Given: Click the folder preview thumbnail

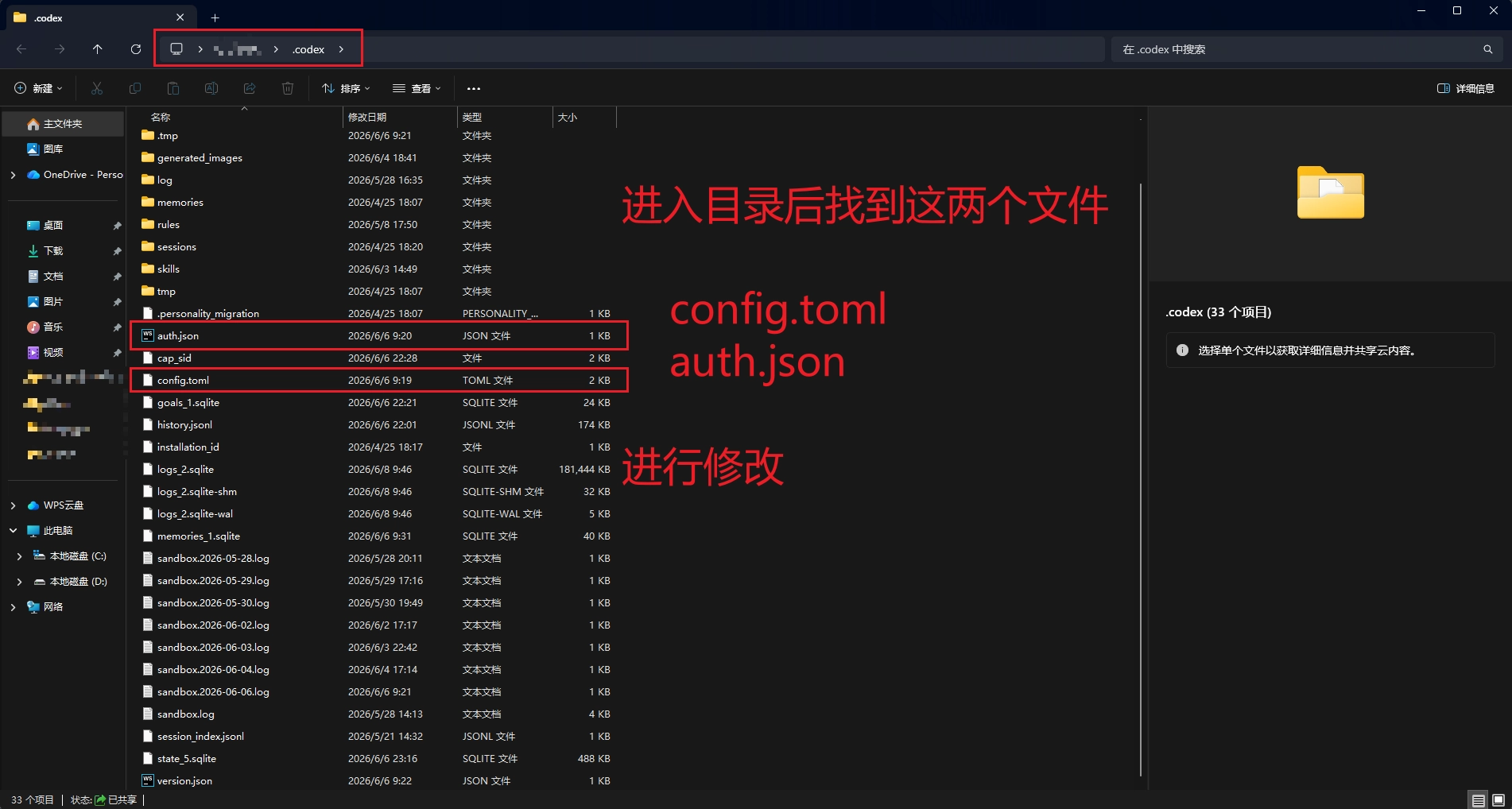Looking at the screenshot, I should pyautogui.click(x=1331, y=192).
